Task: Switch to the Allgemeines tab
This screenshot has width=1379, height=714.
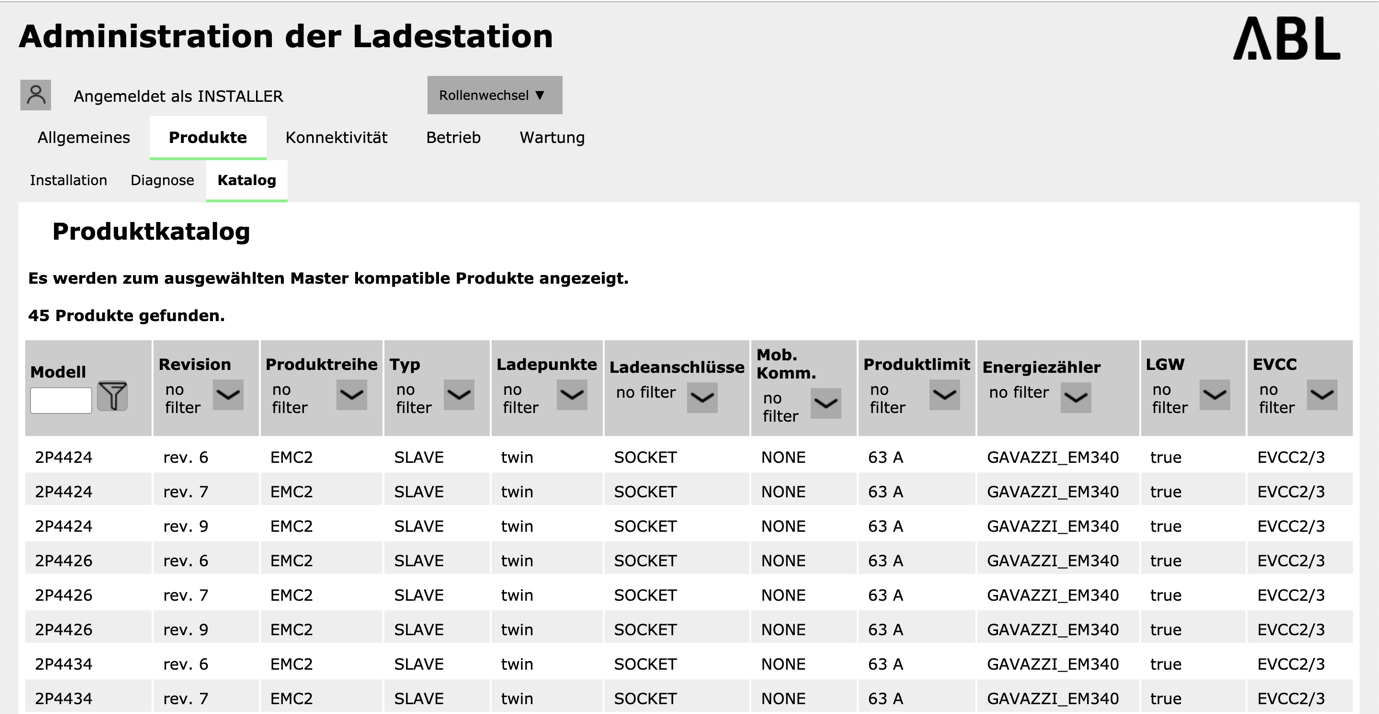Action: [x=84, y=137]
